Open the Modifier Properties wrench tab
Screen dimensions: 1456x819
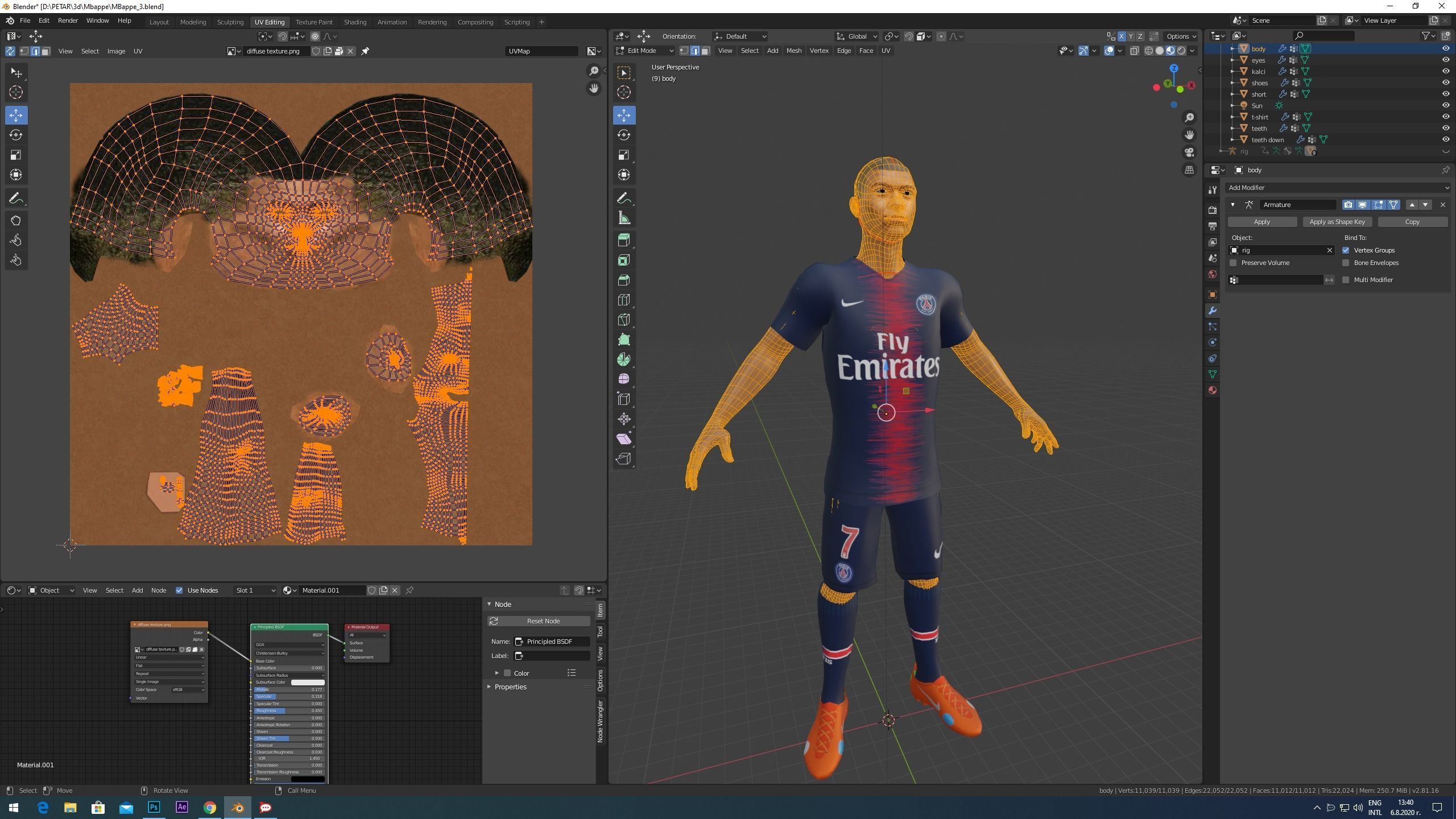click(1213, 311)
